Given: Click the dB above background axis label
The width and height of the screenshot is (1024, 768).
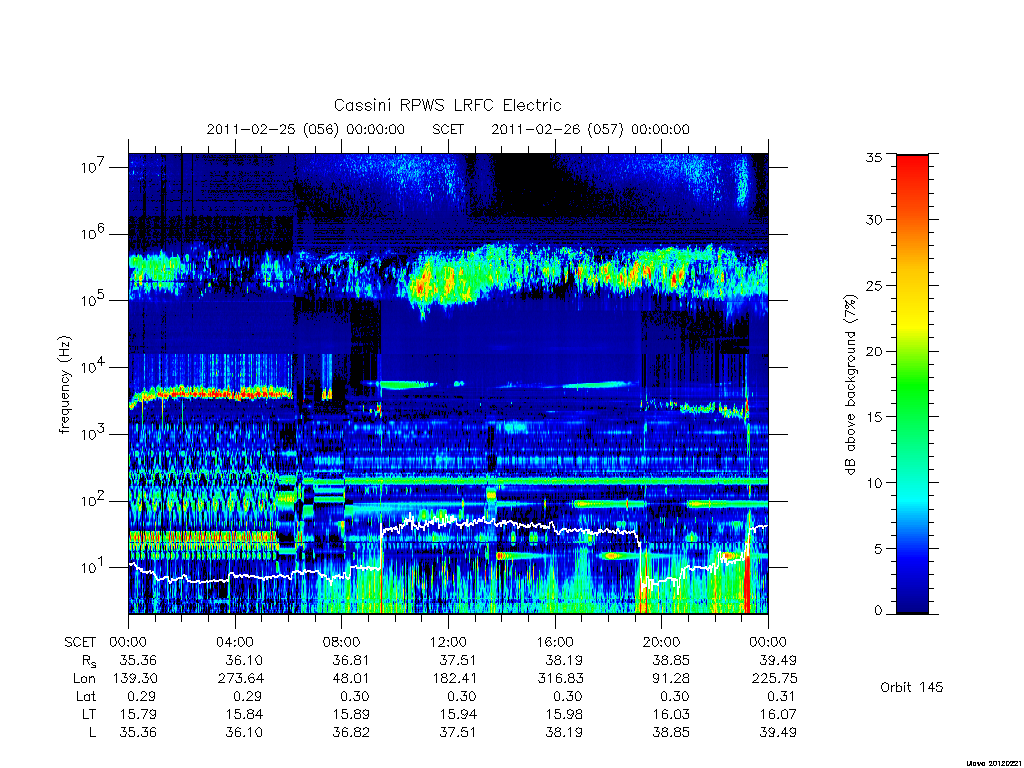Looking at the screenshot, I should (x=850, y=385).
